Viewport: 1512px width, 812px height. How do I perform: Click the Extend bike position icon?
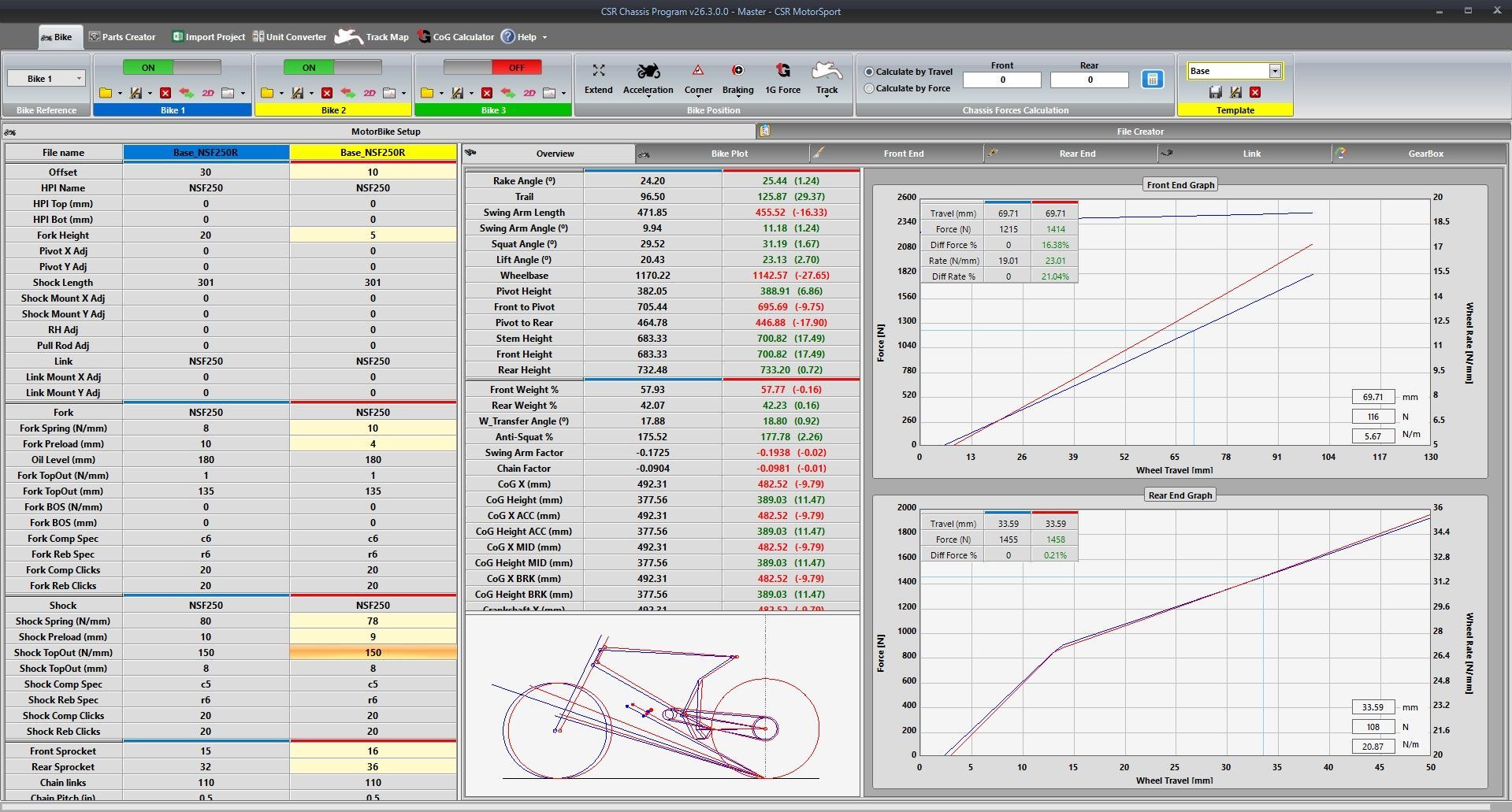598,72
